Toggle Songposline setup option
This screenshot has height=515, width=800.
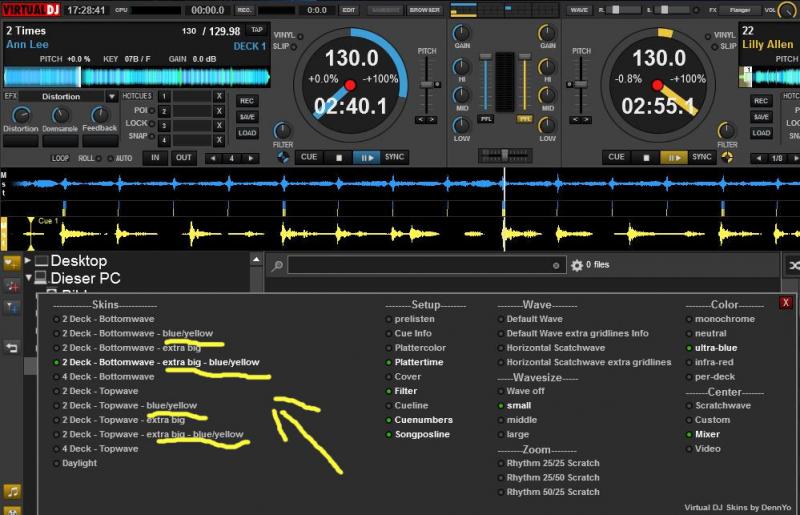tap(418, 434)
